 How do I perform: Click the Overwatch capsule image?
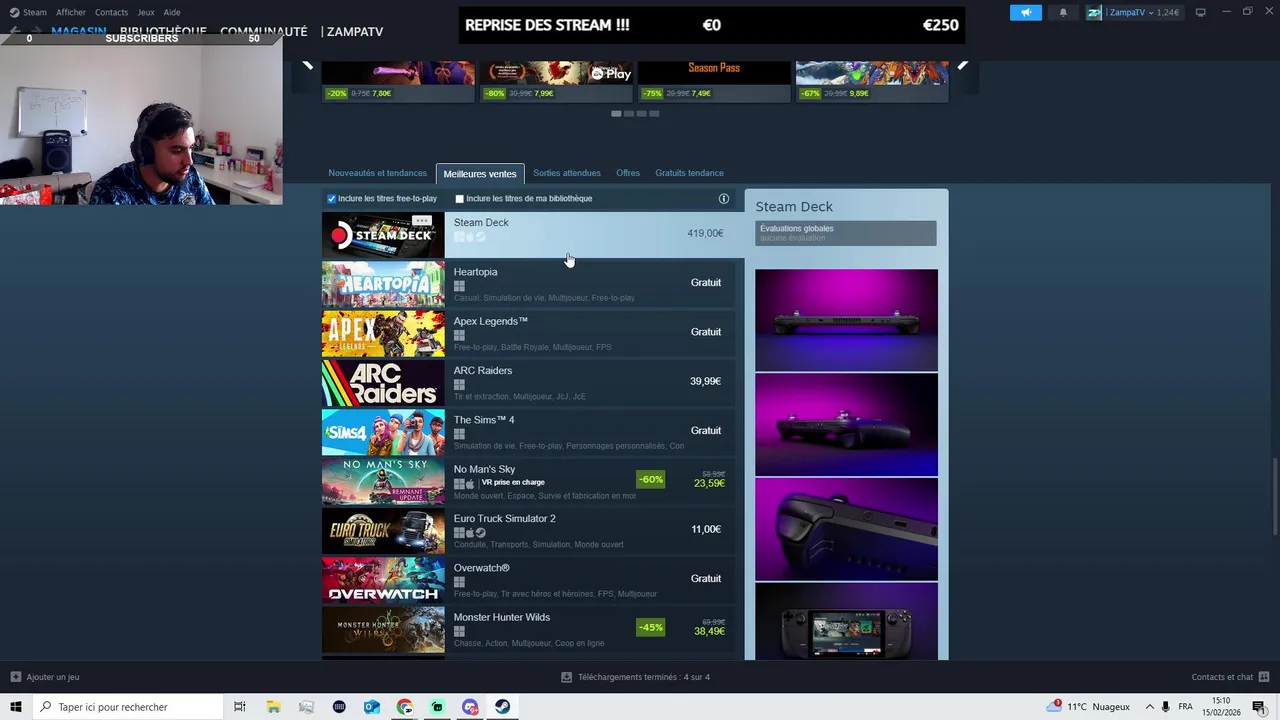[x=383, y=580]
